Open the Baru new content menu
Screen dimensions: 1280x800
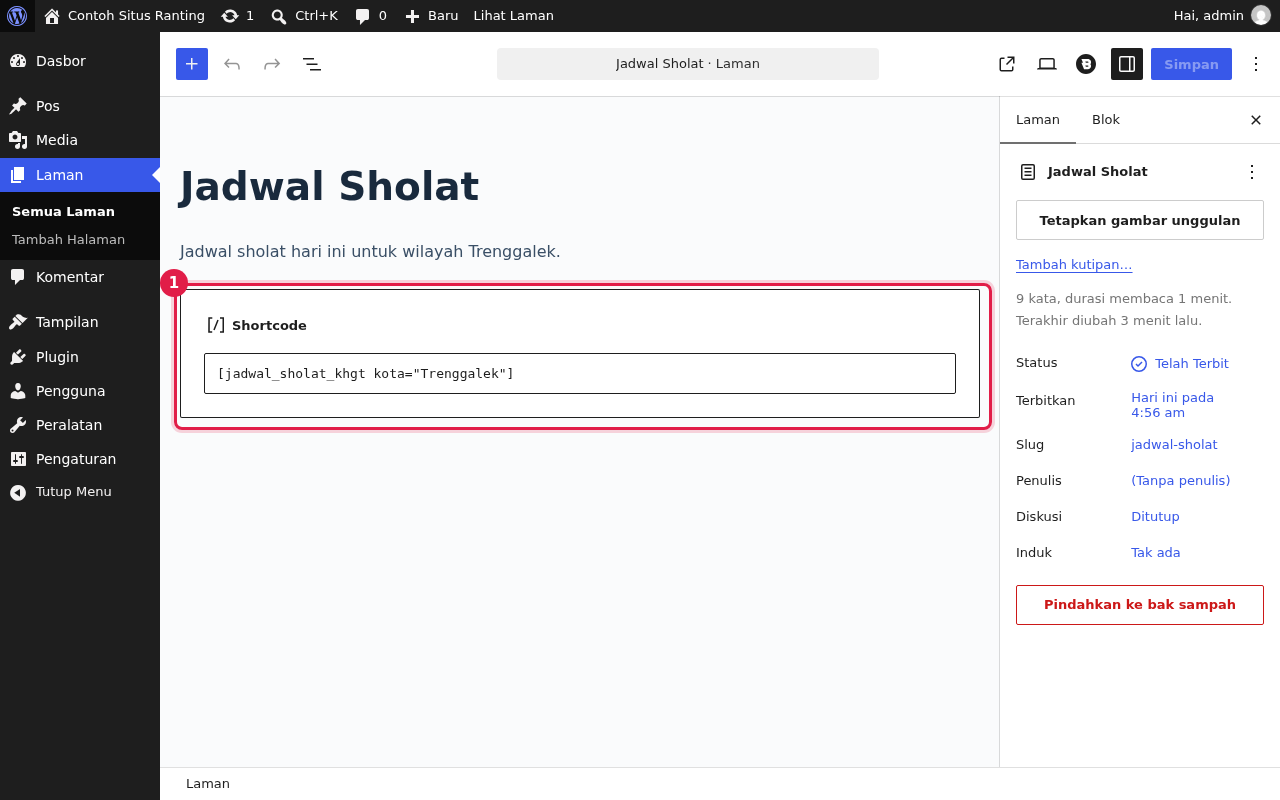coord(431,16)
